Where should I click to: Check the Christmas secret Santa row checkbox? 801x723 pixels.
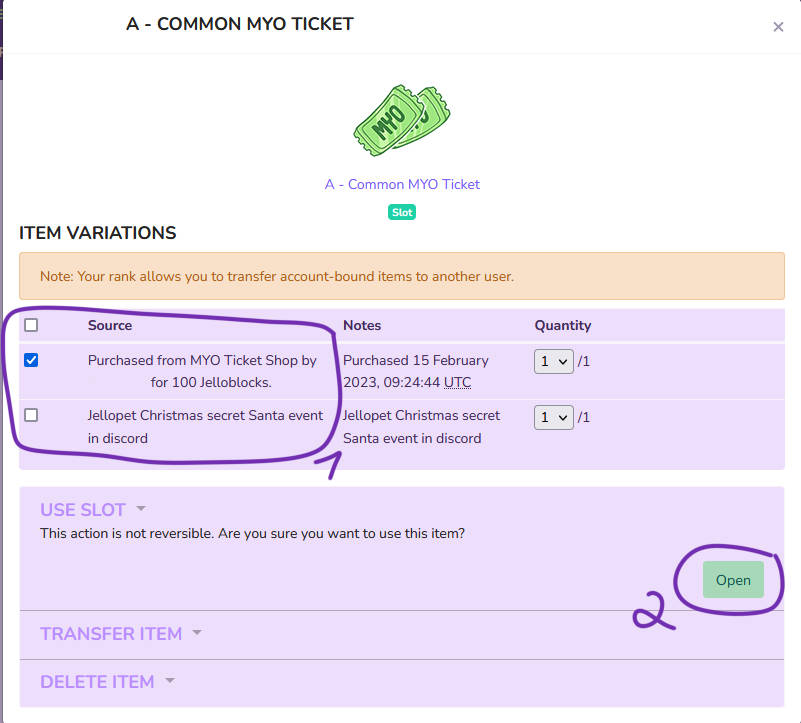31,415
